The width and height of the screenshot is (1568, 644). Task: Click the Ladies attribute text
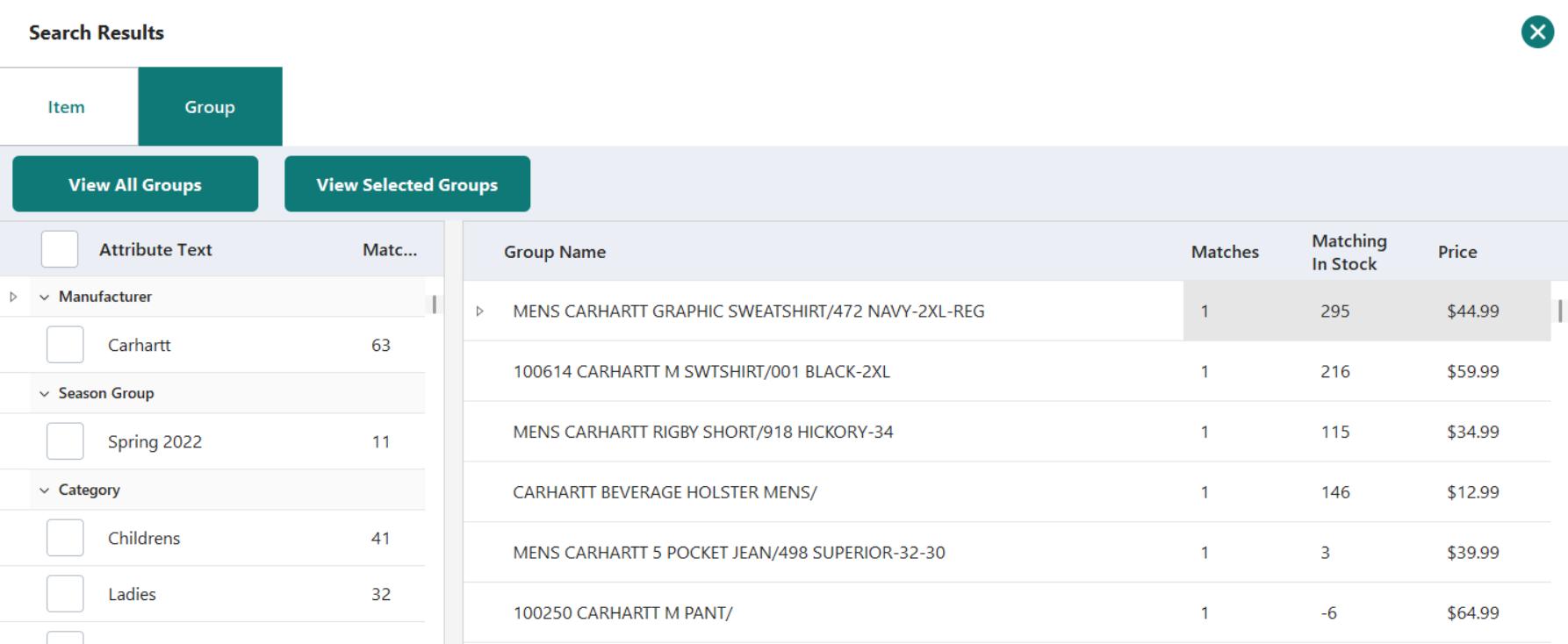click(132, 594)
